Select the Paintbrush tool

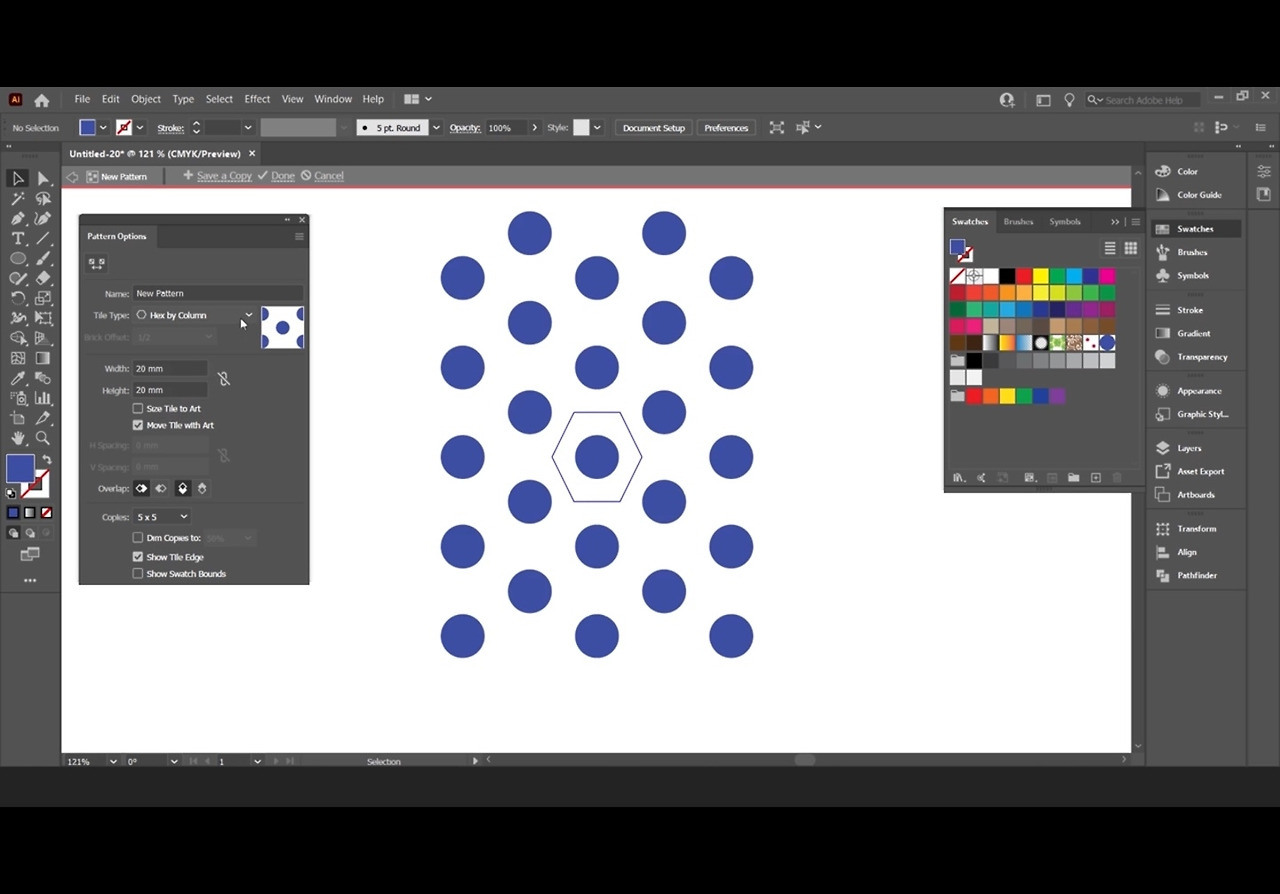pos(43,258)
